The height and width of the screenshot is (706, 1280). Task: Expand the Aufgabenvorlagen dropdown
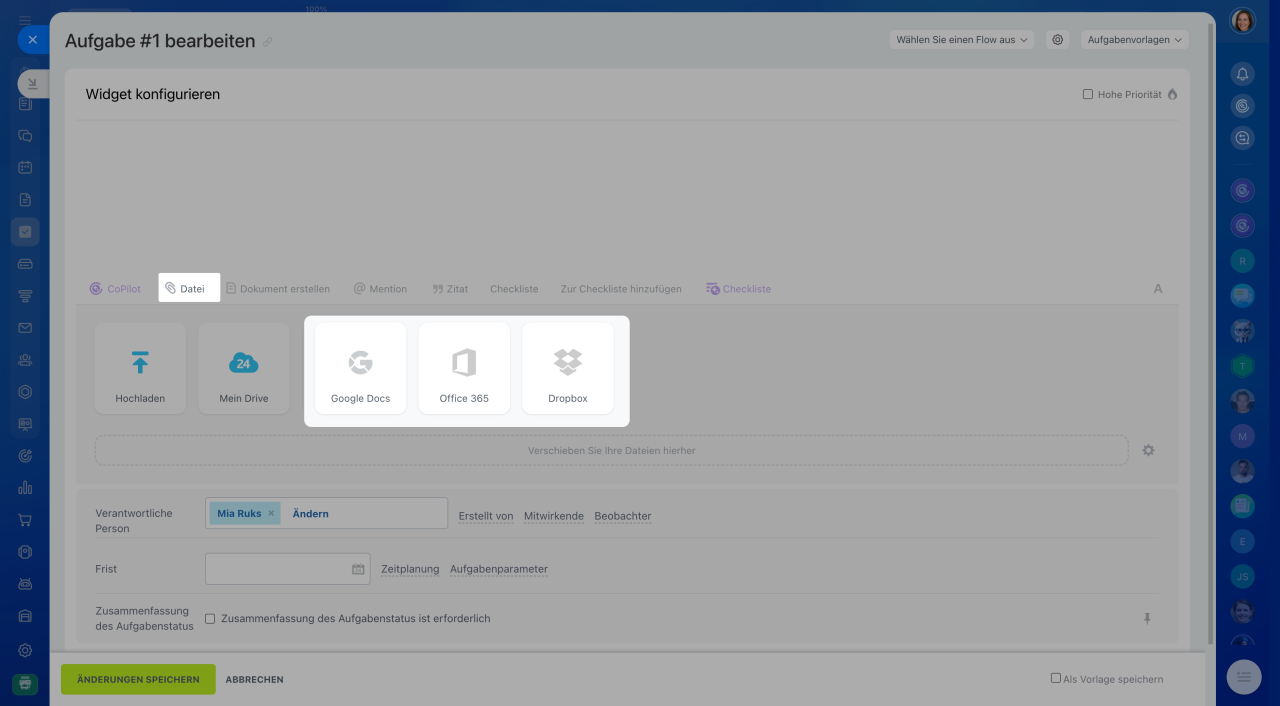coord(1134,40)
